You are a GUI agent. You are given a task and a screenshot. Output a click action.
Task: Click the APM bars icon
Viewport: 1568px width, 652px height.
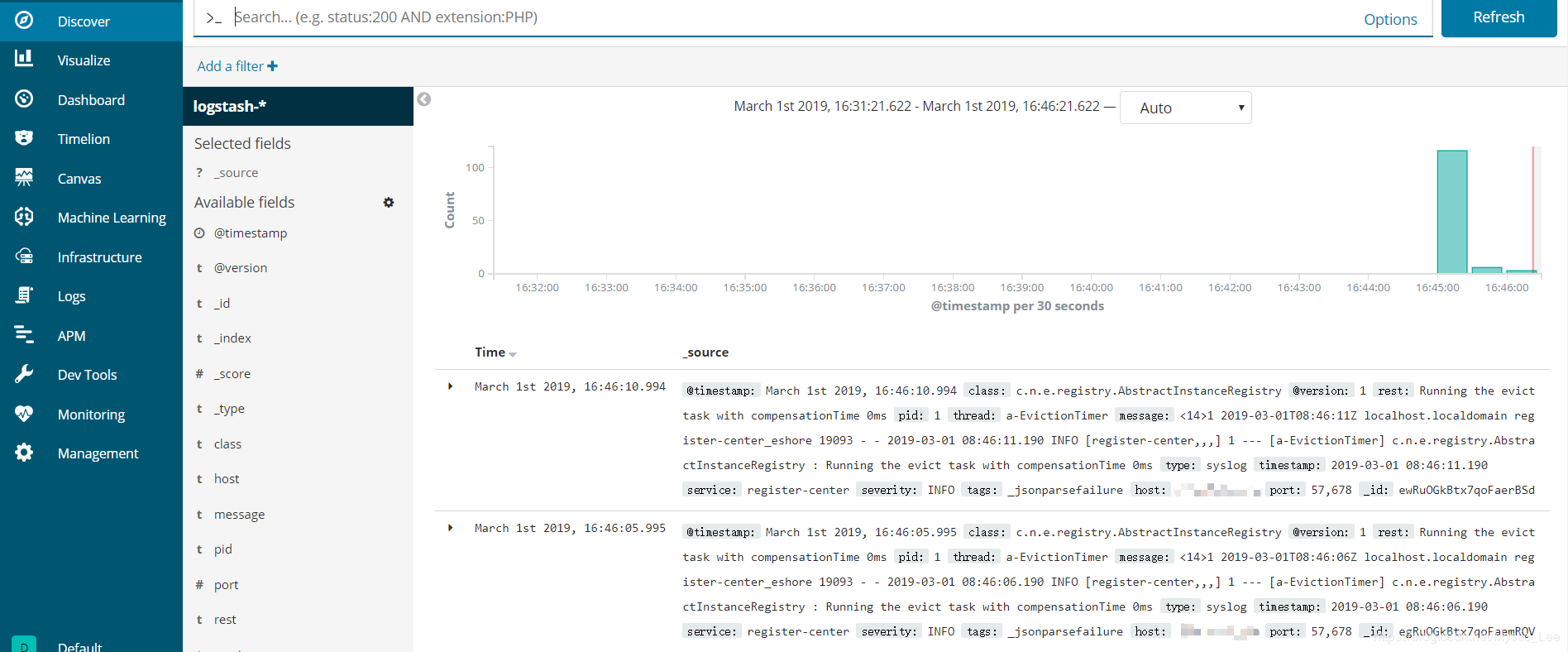24,334
